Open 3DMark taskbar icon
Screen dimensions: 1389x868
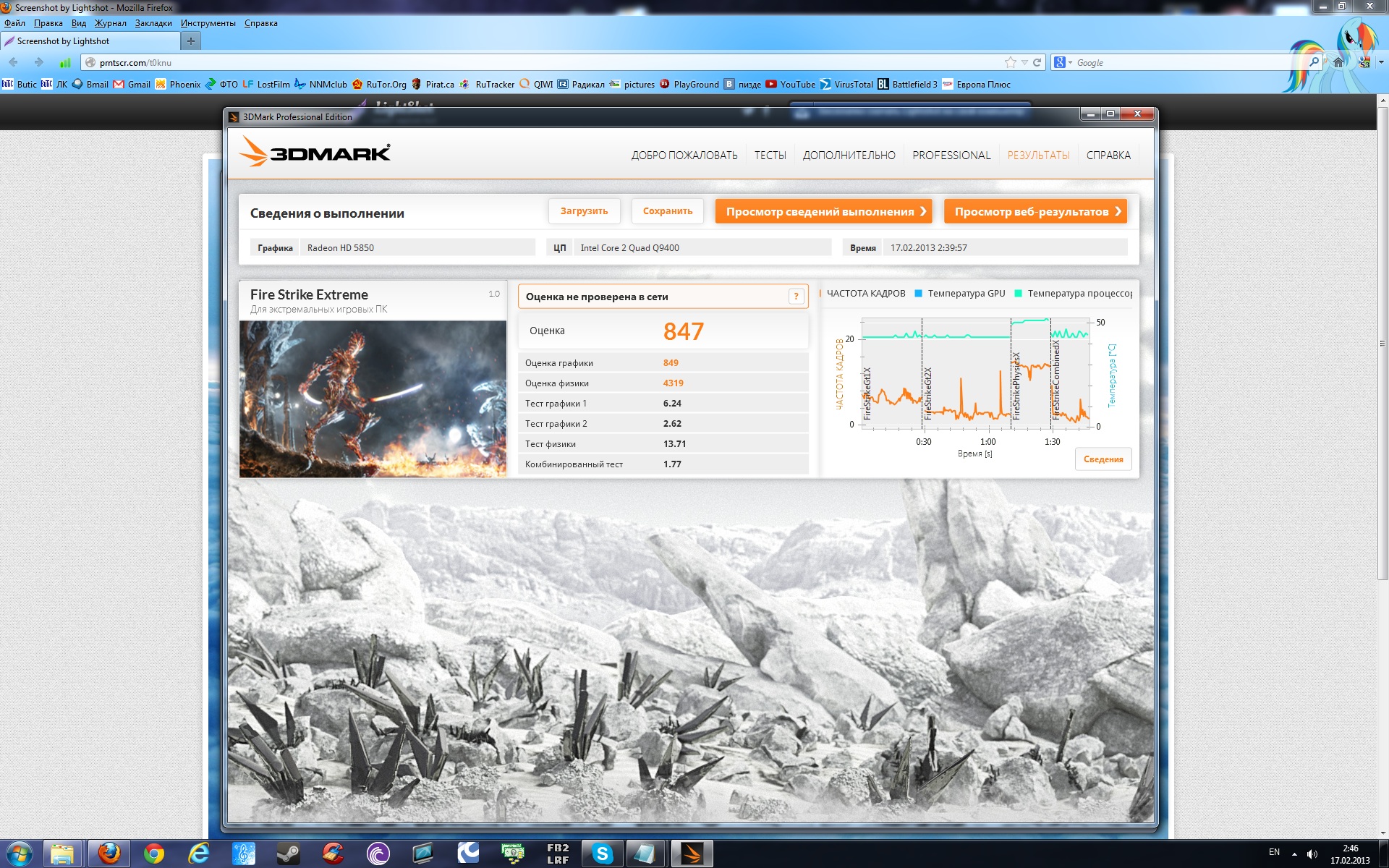[692, 854]
